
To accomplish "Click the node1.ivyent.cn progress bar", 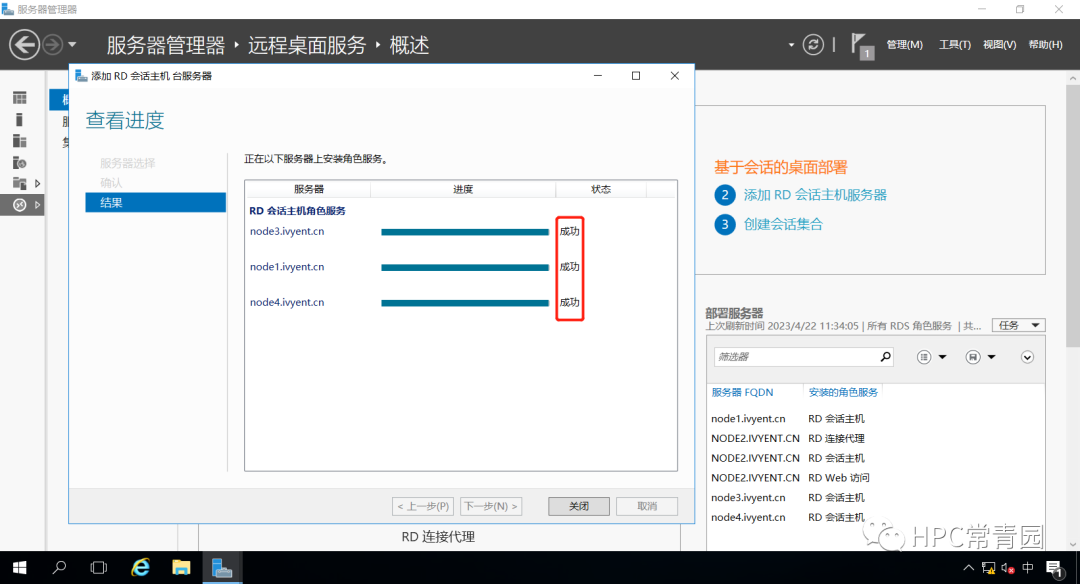I will (465, 267).
